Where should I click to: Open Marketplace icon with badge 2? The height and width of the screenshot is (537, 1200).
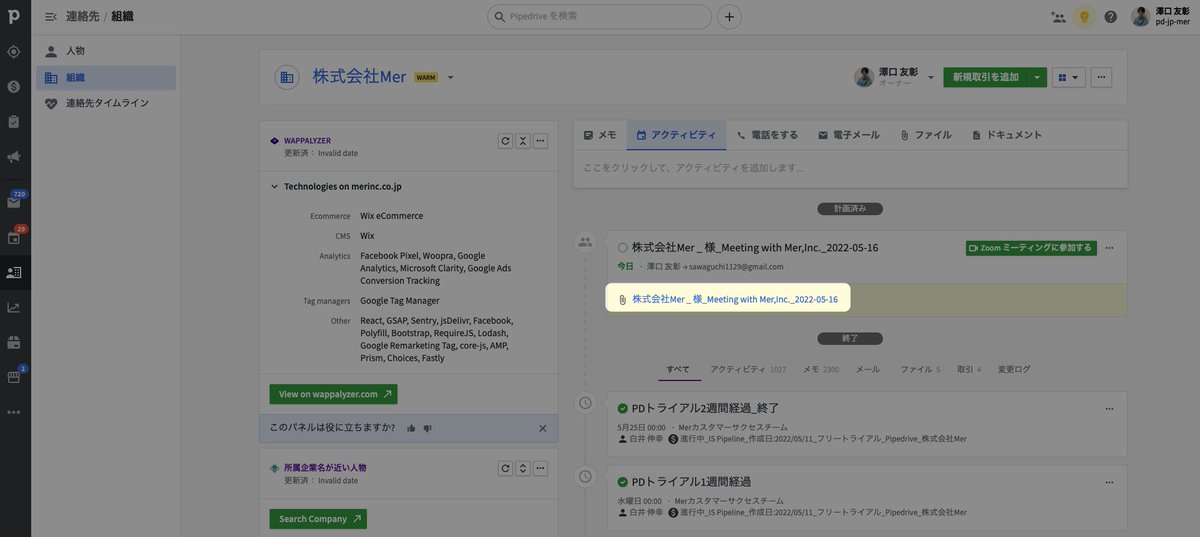[14, 377]
